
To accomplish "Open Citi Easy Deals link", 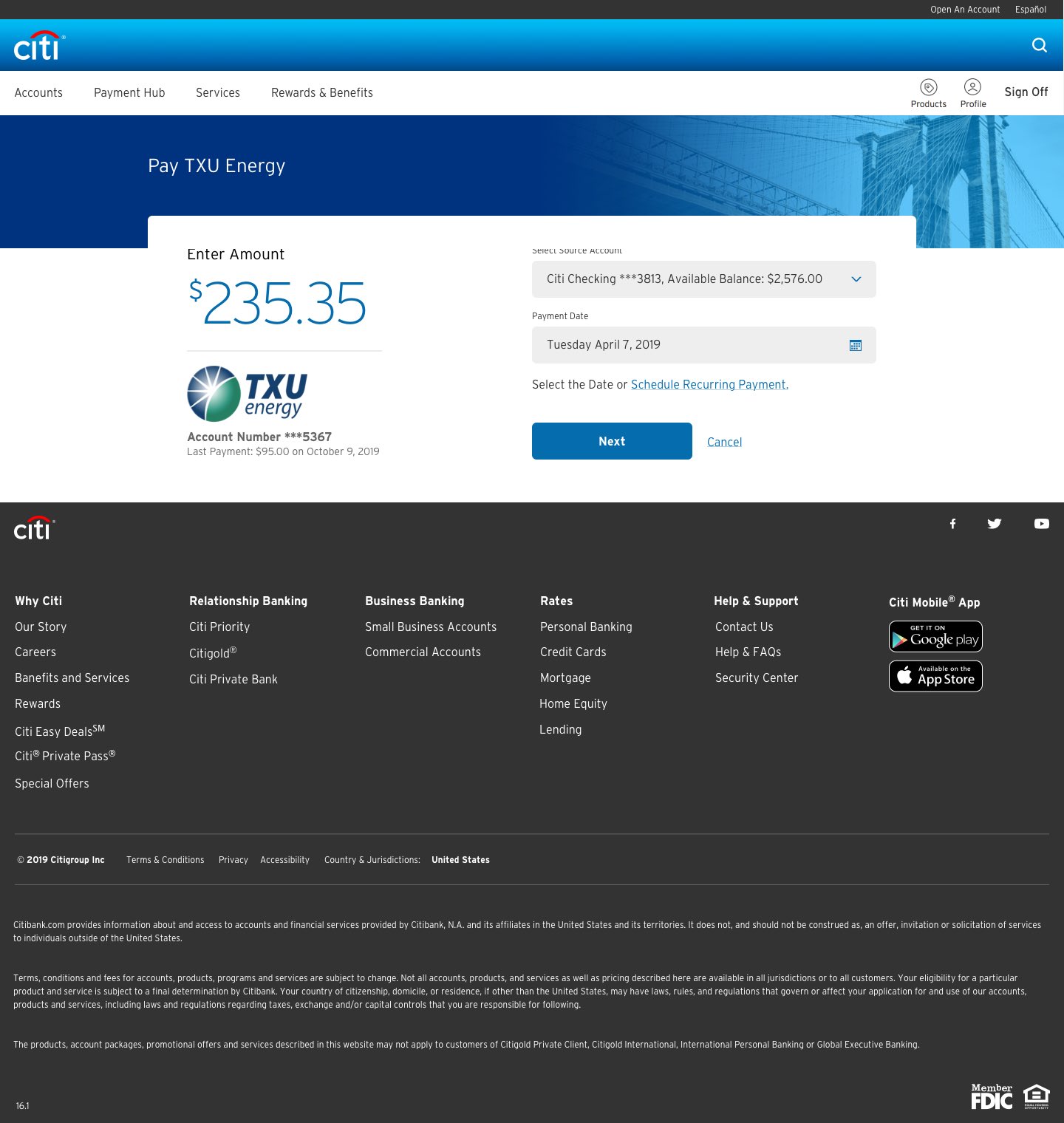I will pyautogui.click(x=60, y=731).
